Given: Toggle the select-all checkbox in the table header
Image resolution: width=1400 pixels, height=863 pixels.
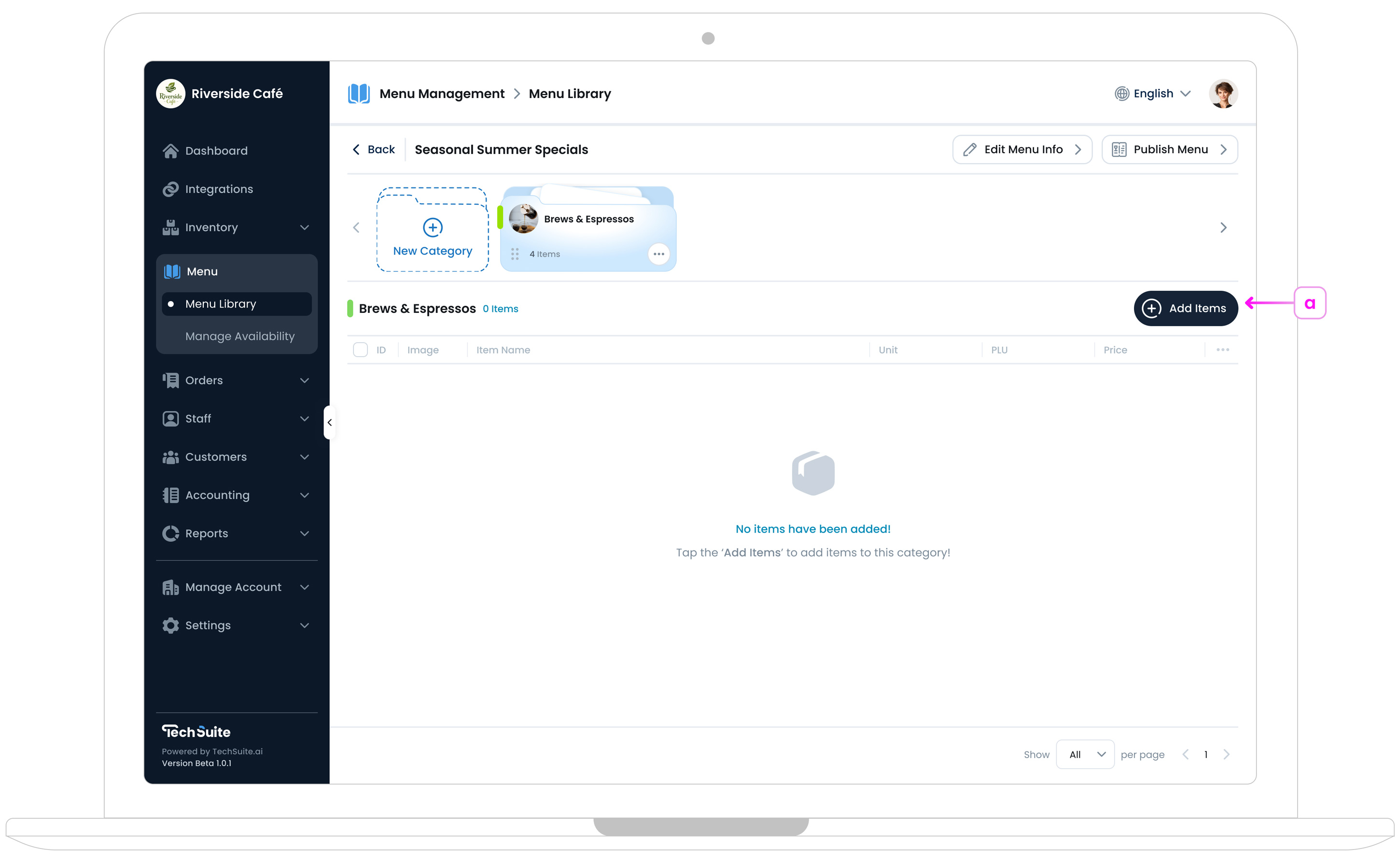Looking at the screenshot, I should pos(360,350).
